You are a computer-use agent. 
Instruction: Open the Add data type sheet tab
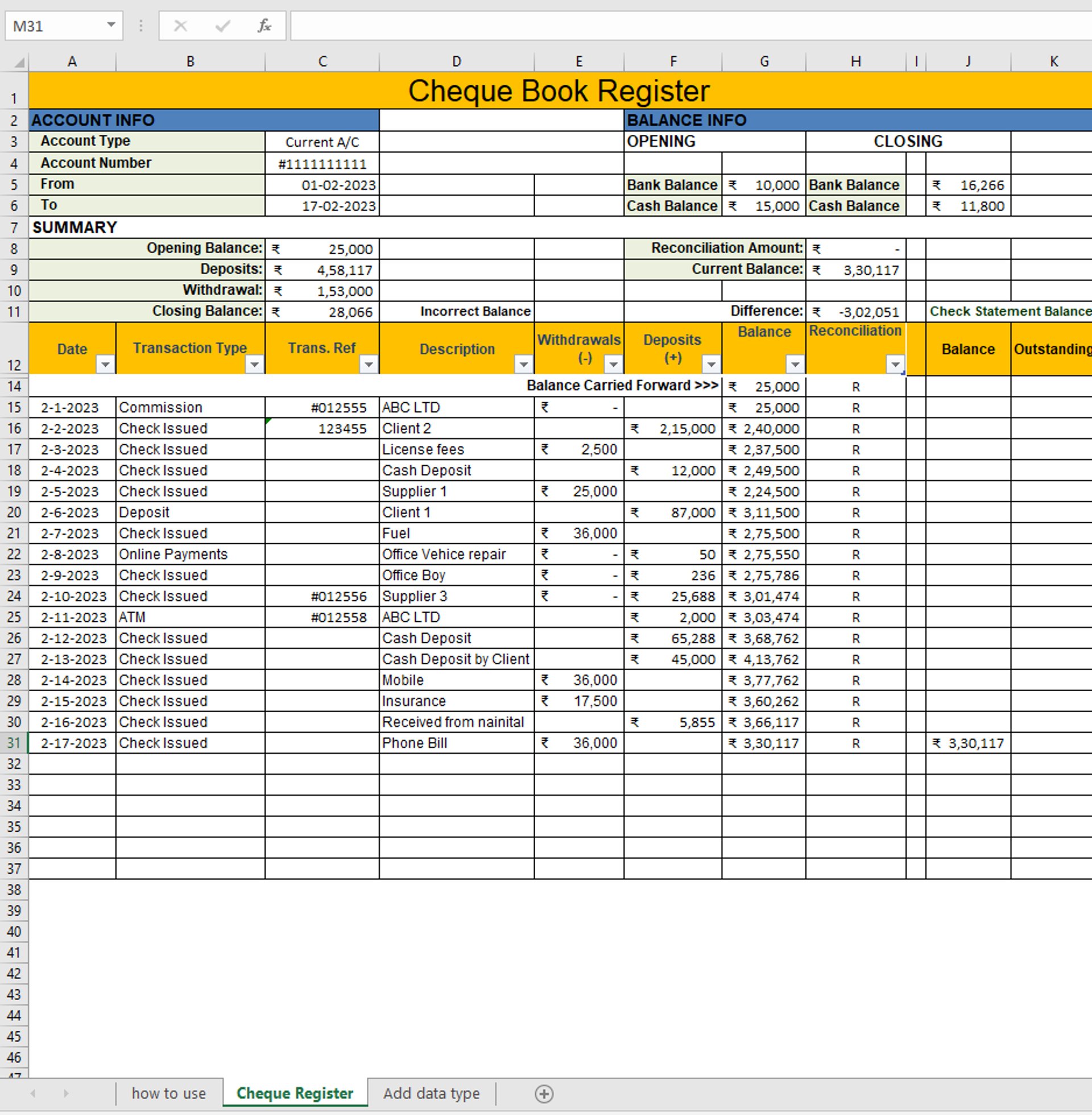pos(431,1094)
